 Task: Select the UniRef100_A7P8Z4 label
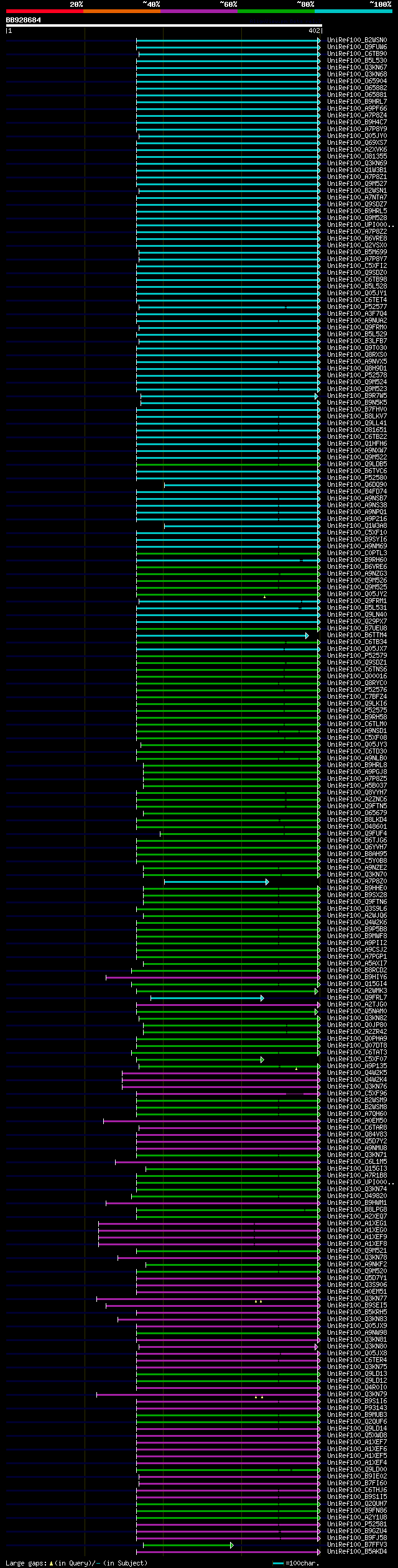point(357,116)
